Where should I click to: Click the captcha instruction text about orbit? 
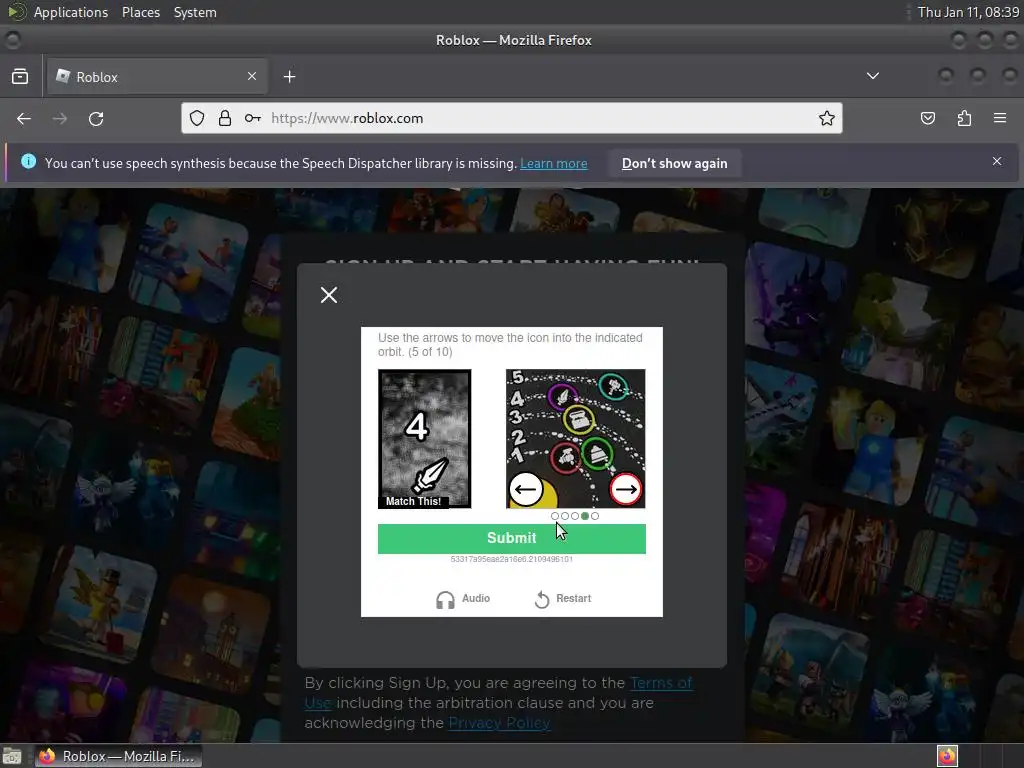[510, 345]
